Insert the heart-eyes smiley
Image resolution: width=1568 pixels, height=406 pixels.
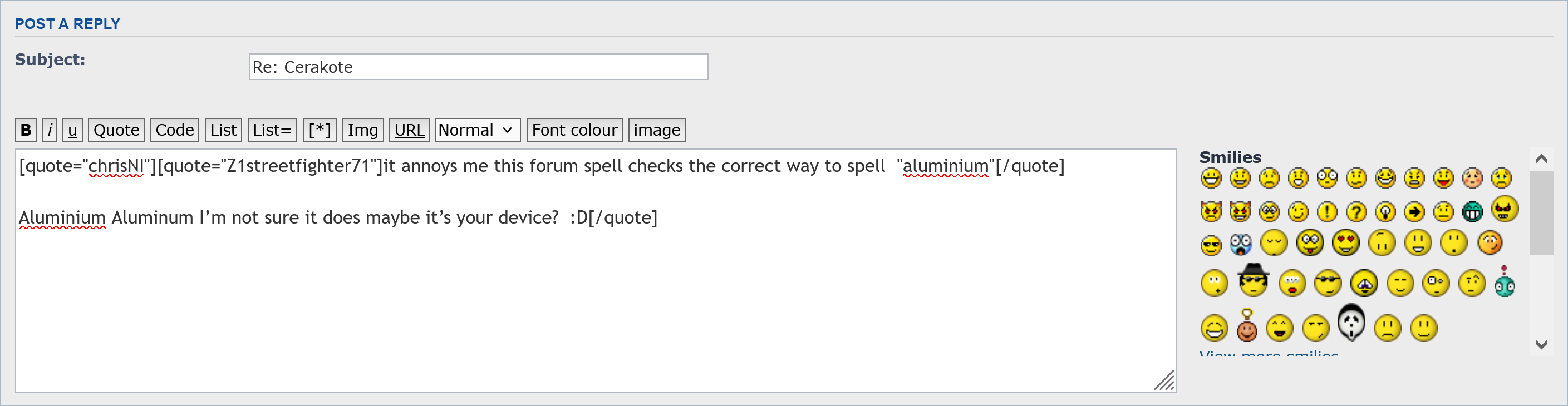coord(1346,243)
